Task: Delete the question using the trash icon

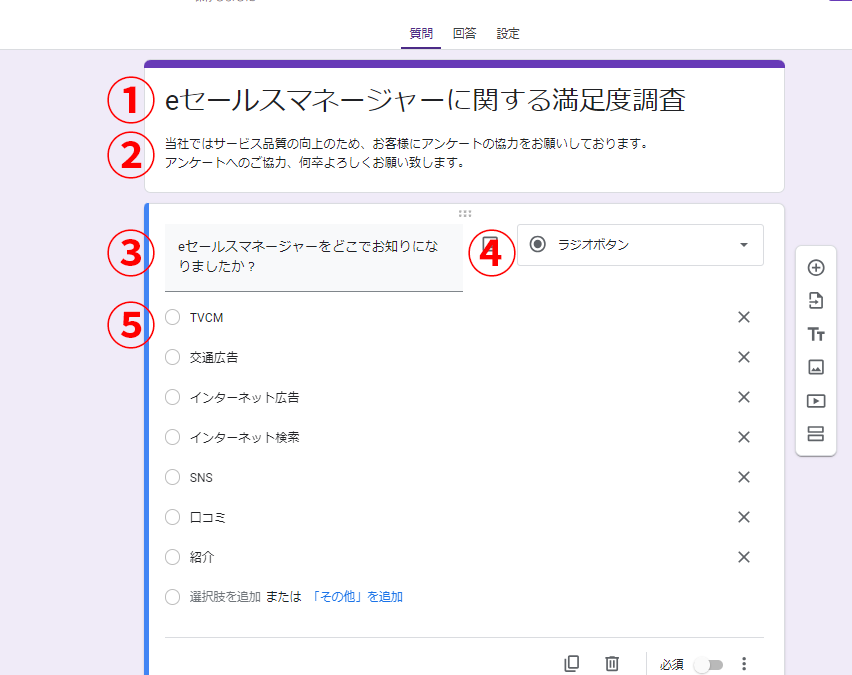Action: coord(612,663)
